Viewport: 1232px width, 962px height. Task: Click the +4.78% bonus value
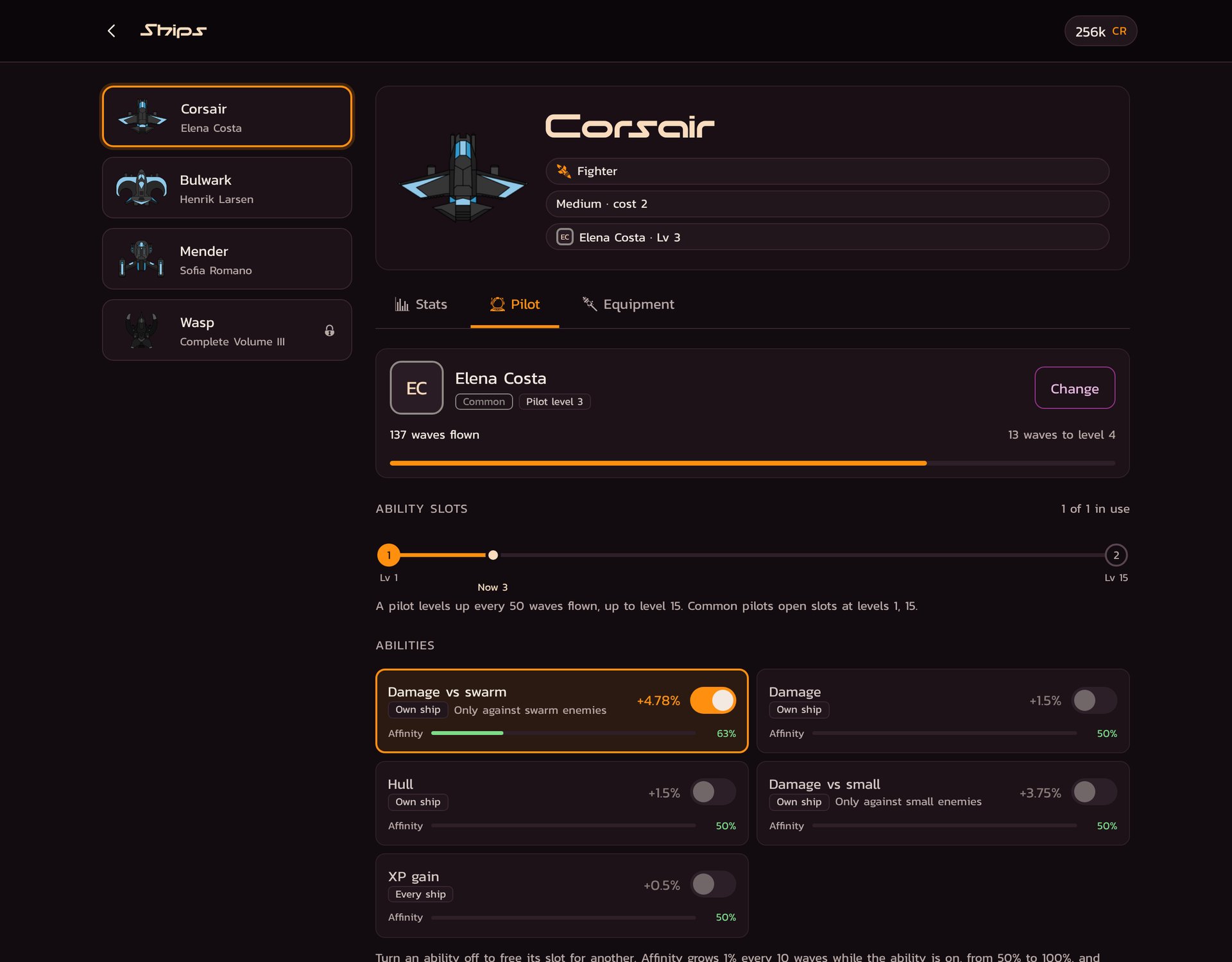[x=658, y=701]
